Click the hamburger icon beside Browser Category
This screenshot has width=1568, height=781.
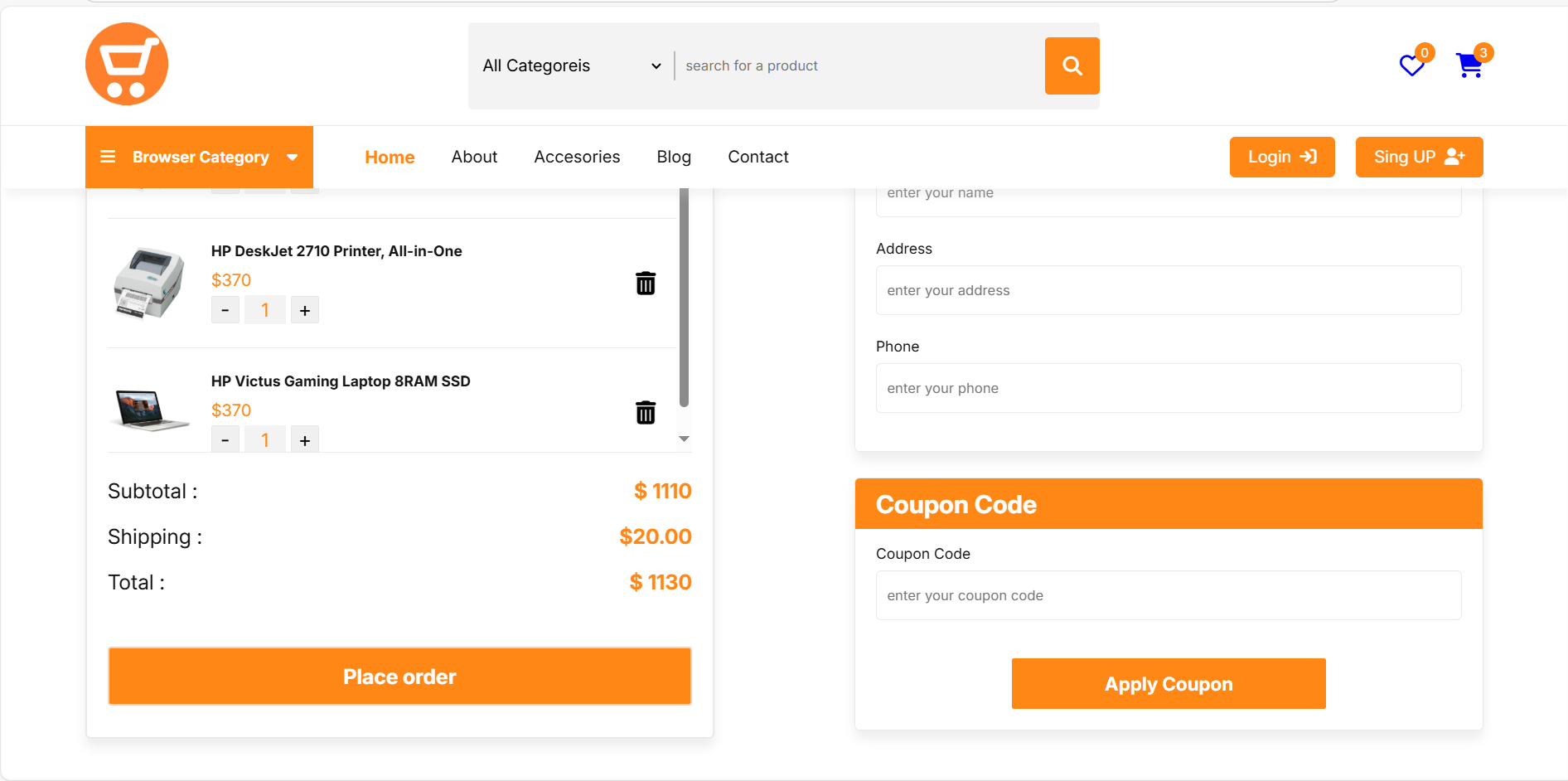click(108, 157)
